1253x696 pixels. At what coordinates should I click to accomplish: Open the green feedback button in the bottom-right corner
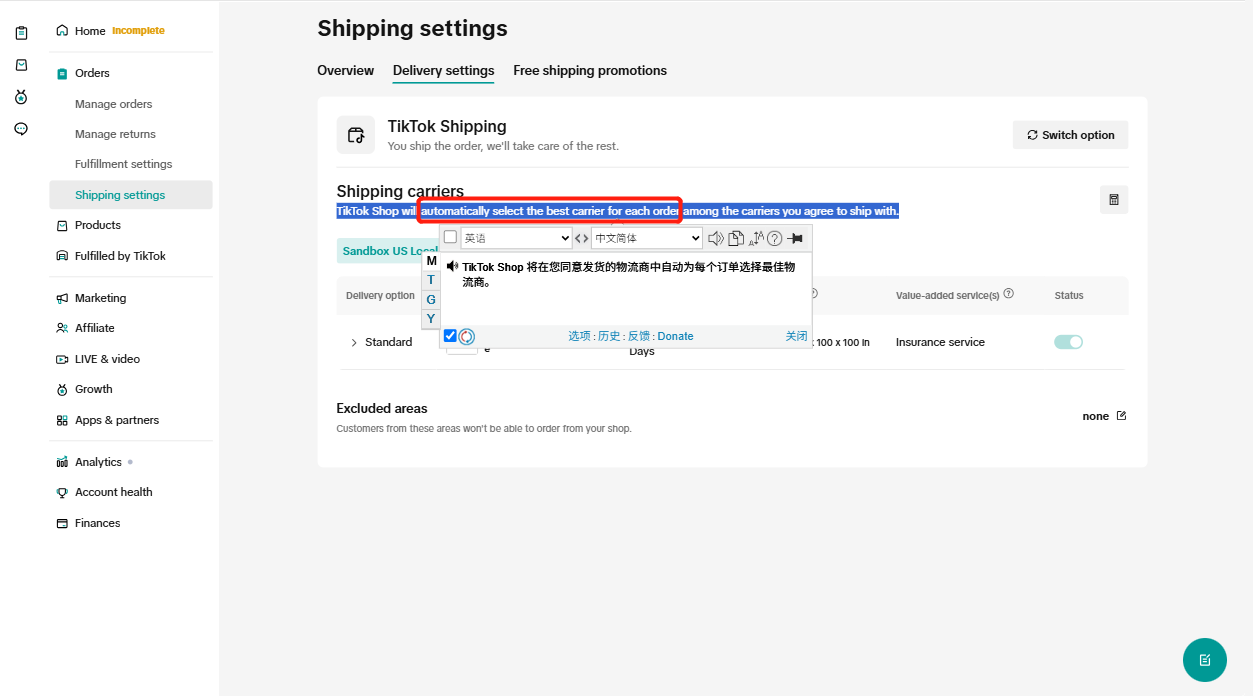point(1205,660)
